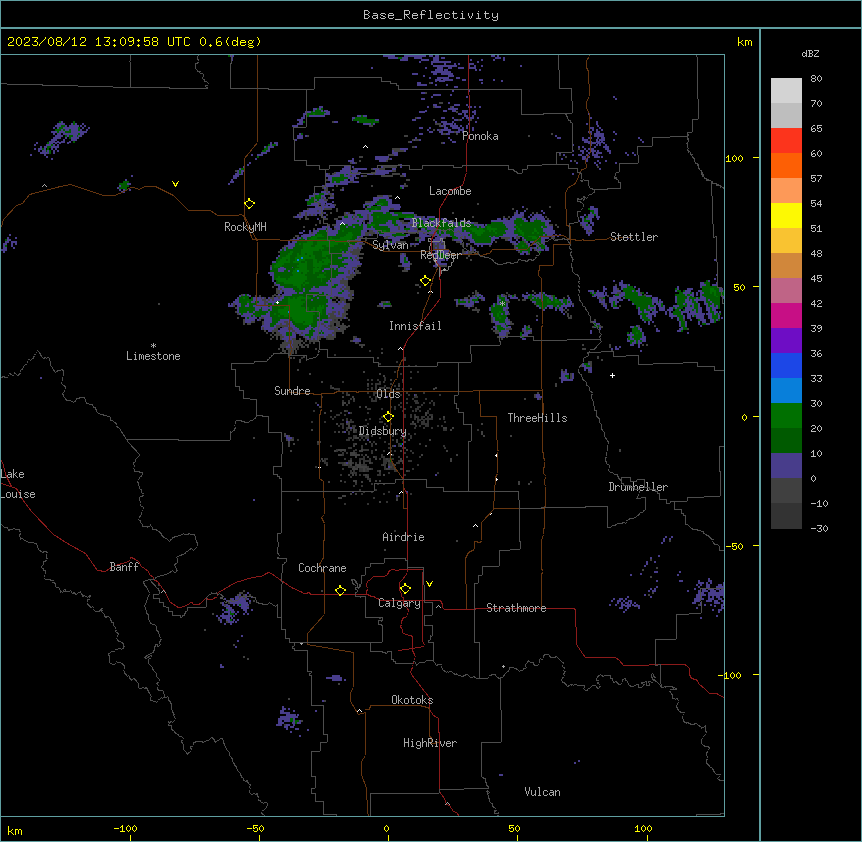Click the yellow diamond marker below Cochrane

(340, 590)
